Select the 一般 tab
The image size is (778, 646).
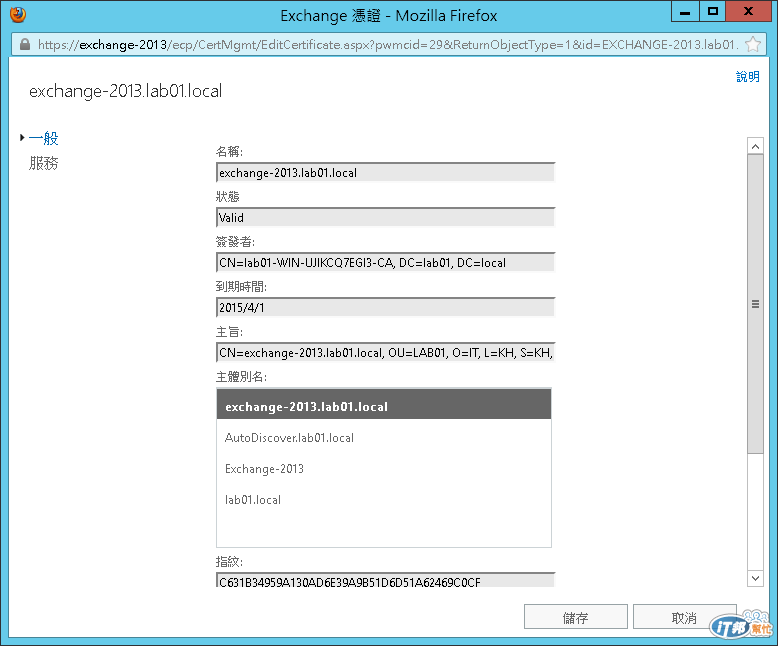point(44,138)
